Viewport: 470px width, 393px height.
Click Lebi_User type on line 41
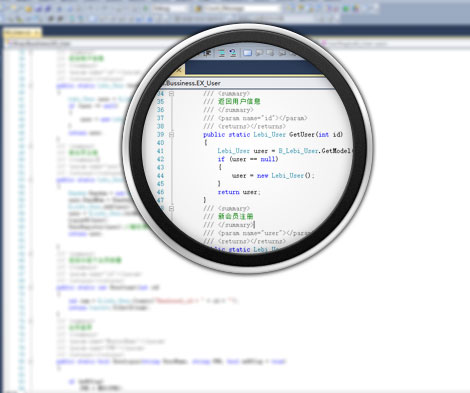tap(233, 151)
